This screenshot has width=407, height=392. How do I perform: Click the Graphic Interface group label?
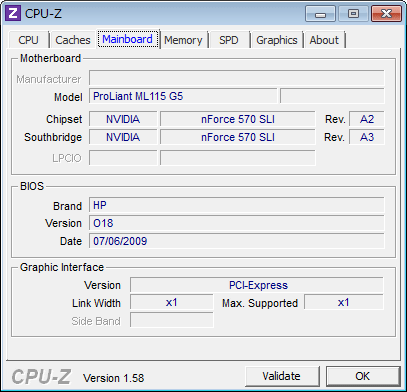point(62,267)
